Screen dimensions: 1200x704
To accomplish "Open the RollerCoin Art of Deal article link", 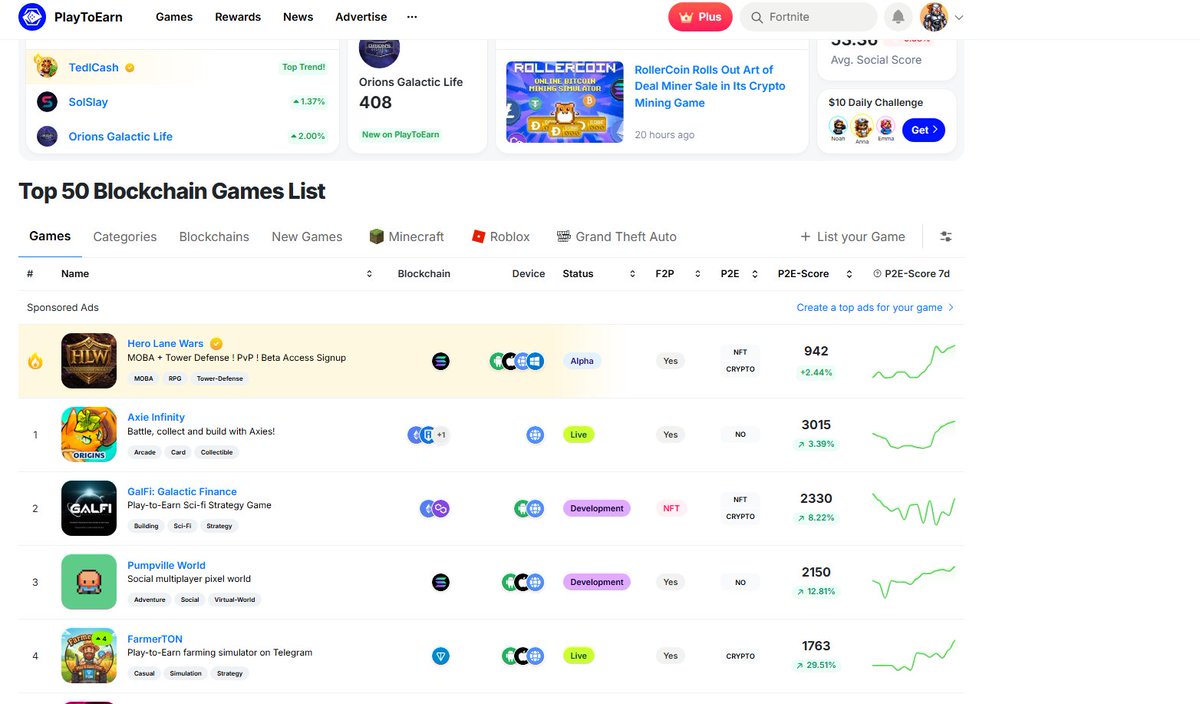I will pyautogui.click(x=710, y=86).
